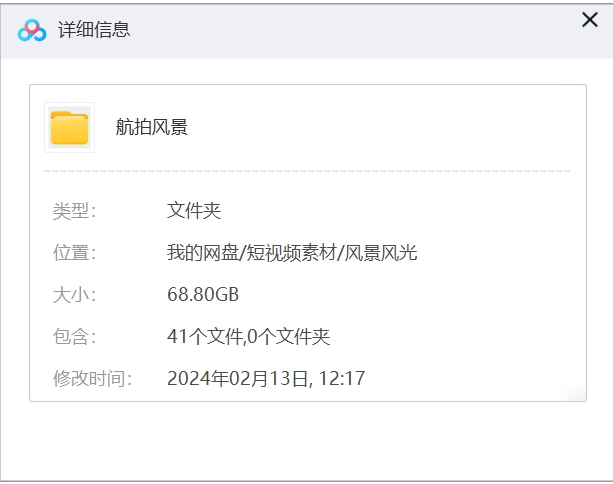Select the folder name 航拍风景
Image resolution: width=613 pixels, height=484 pixels.
pyautogui.click(x=152, y=127)
